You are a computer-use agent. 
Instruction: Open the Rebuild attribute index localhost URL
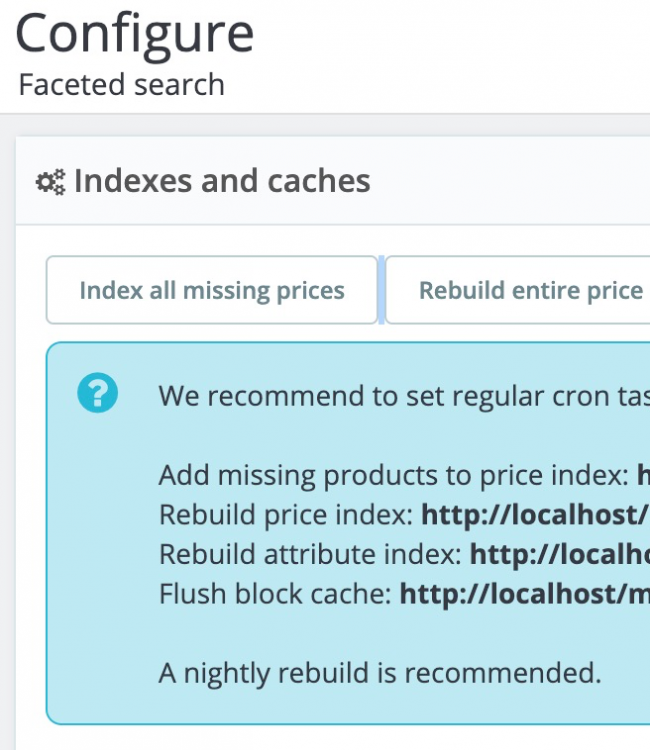point(559,554)
